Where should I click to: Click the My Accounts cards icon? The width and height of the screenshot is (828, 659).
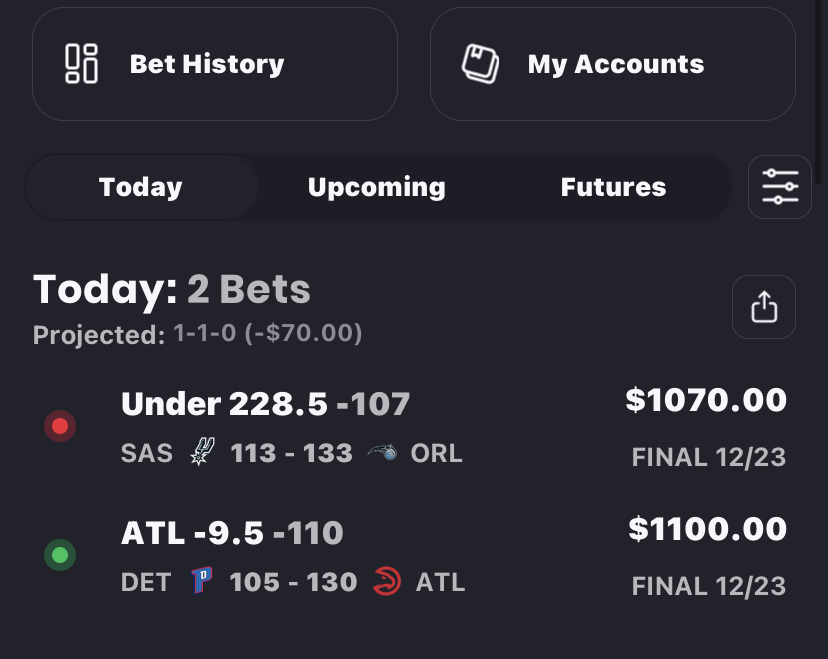point(480,64)
